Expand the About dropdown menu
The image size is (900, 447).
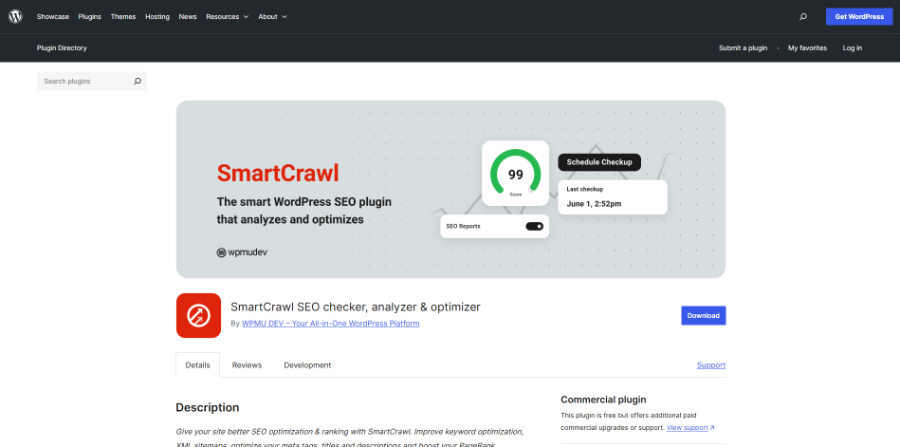coord(273,17)
